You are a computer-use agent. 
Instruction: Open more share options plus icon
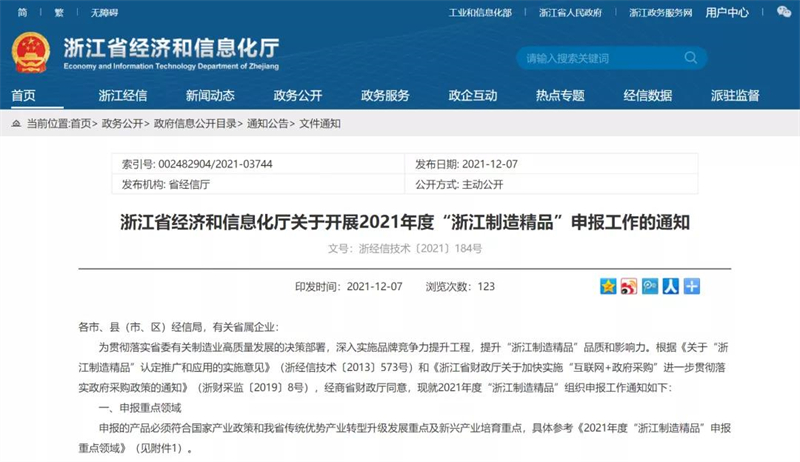[x=691, y=286]
